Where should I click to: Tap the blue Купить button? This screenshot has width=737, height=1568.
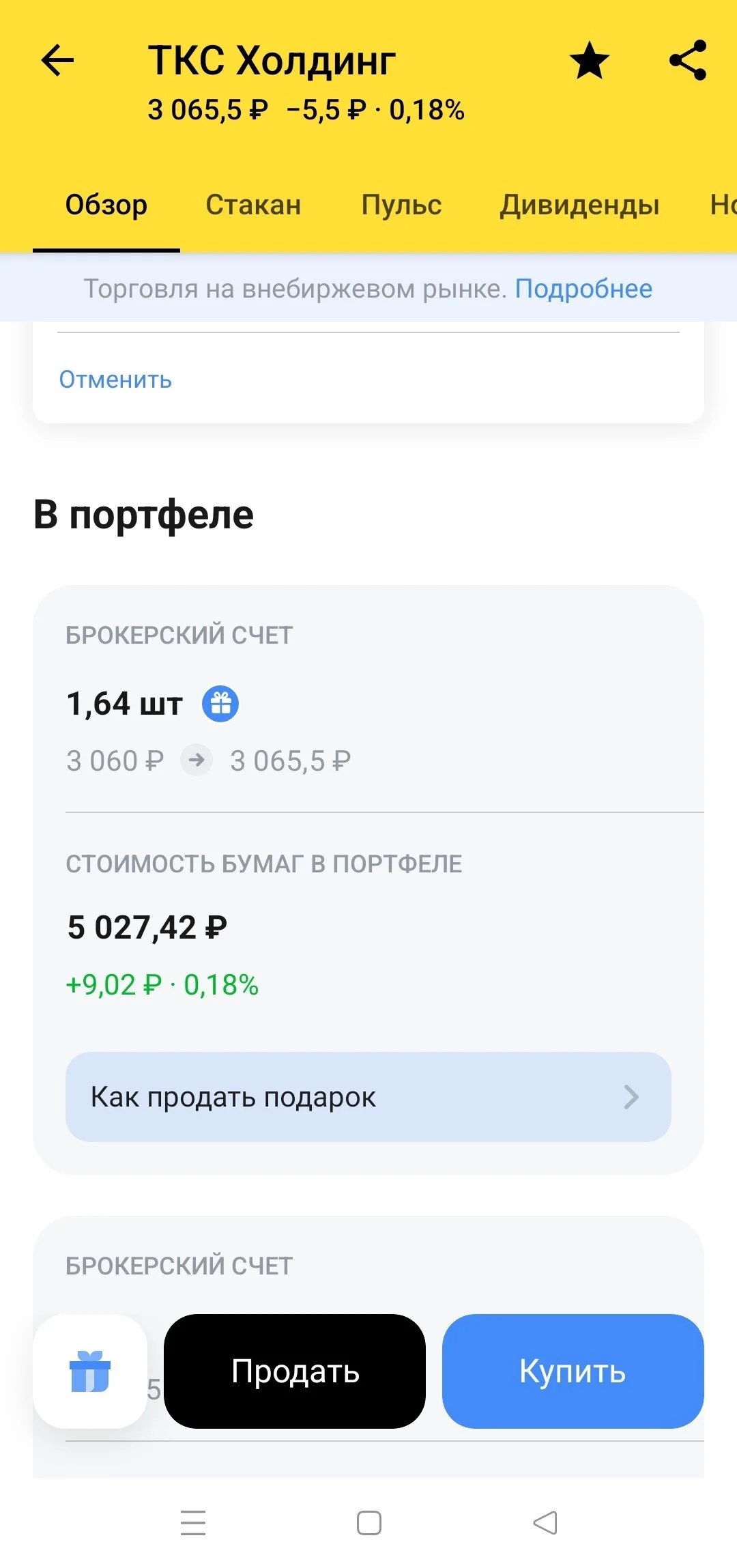pos(573,1371)
